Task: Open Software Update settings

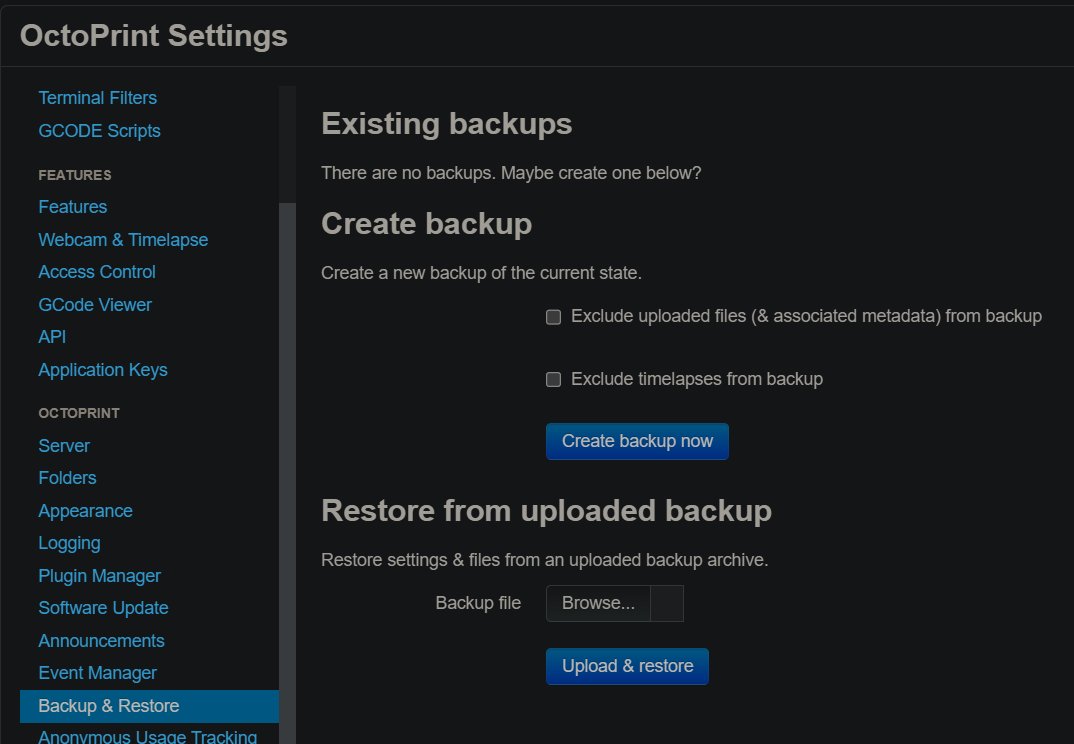Action: tap(103, 608)
